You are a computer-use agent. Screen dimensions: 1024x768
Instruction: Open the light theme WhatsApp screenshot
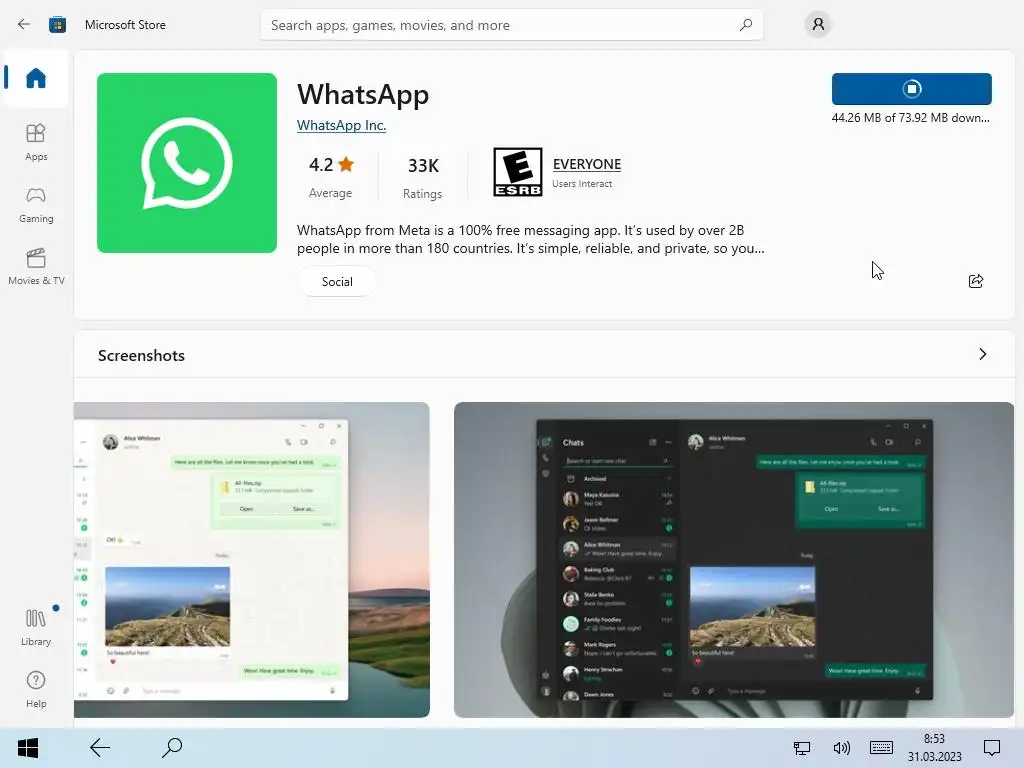[252, 560]
